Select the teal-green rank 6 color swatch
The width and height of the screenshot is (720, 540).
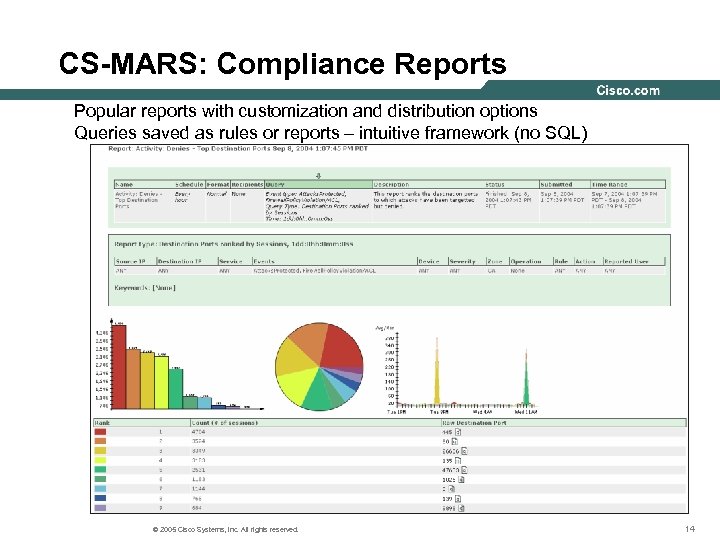tap(100, 479)
